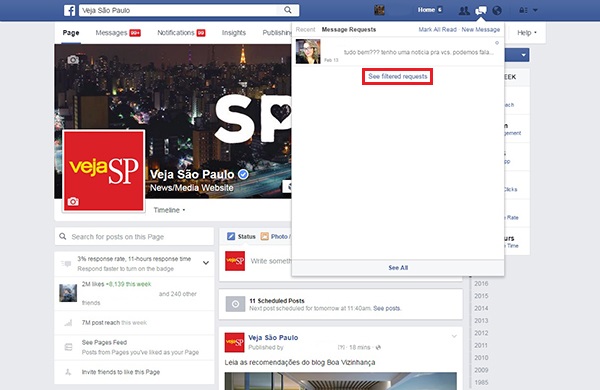Open the Messages tab
Screen dimensions: 600x390
click(x=118, y=33)
